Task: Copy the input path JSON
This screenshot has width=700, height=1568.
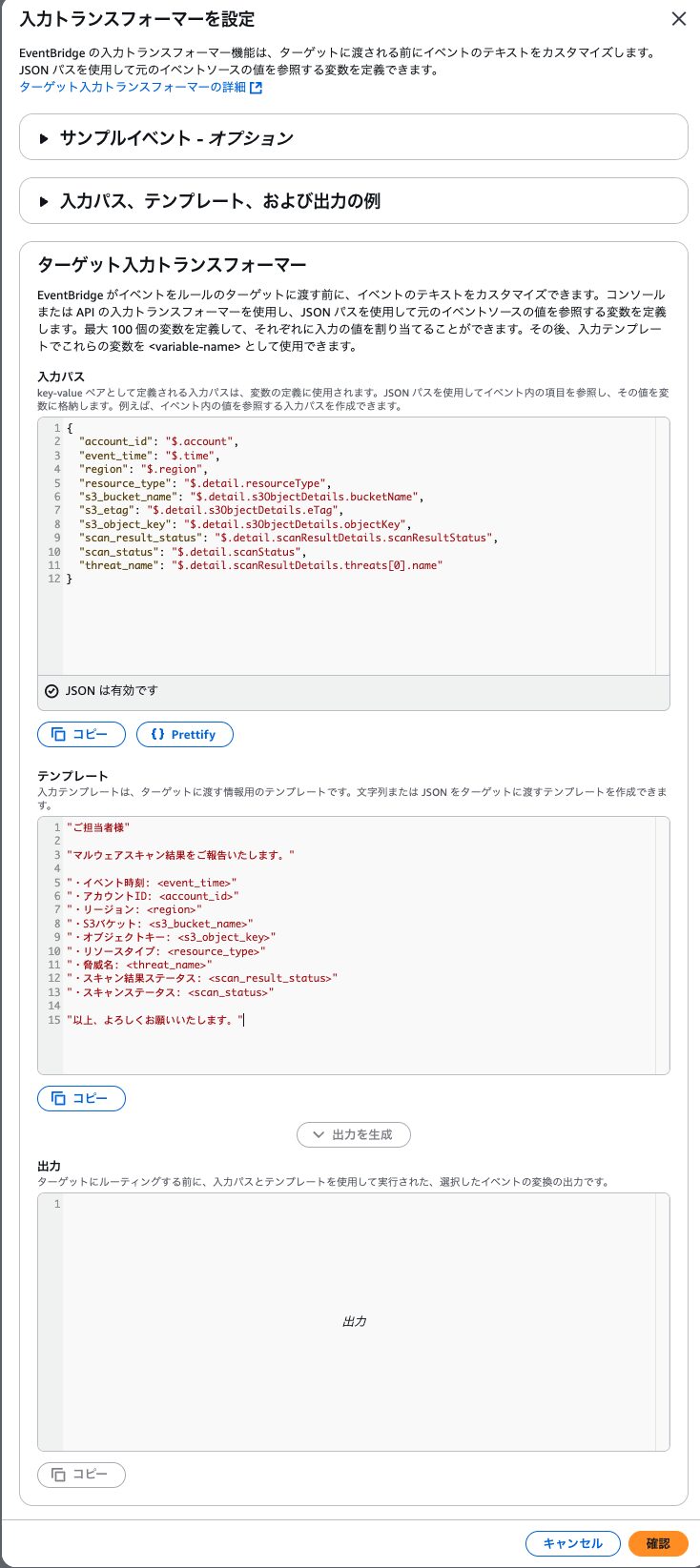Action: (81, 735)
